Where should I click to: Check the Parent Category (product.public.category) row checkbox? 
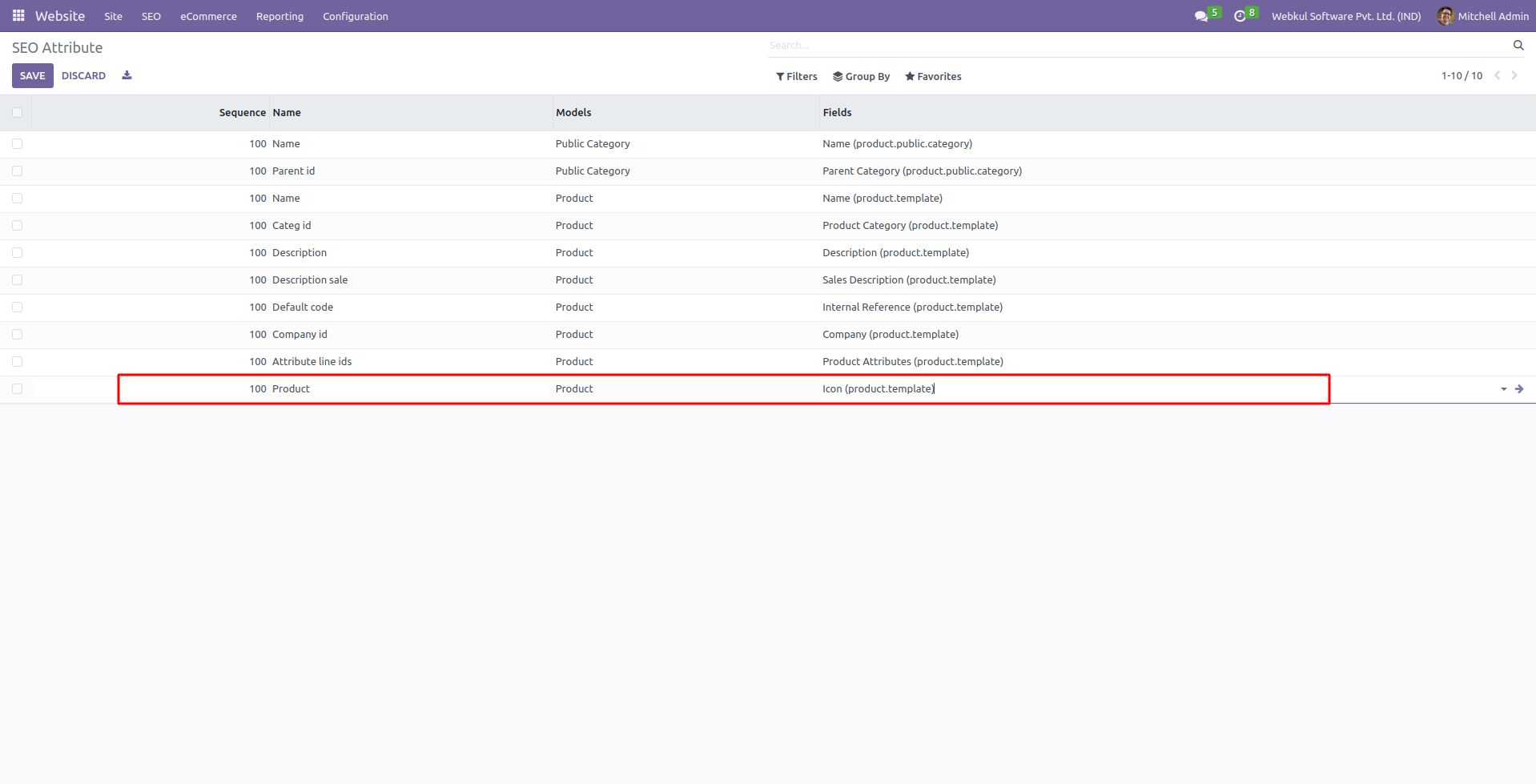click(17, 171)
